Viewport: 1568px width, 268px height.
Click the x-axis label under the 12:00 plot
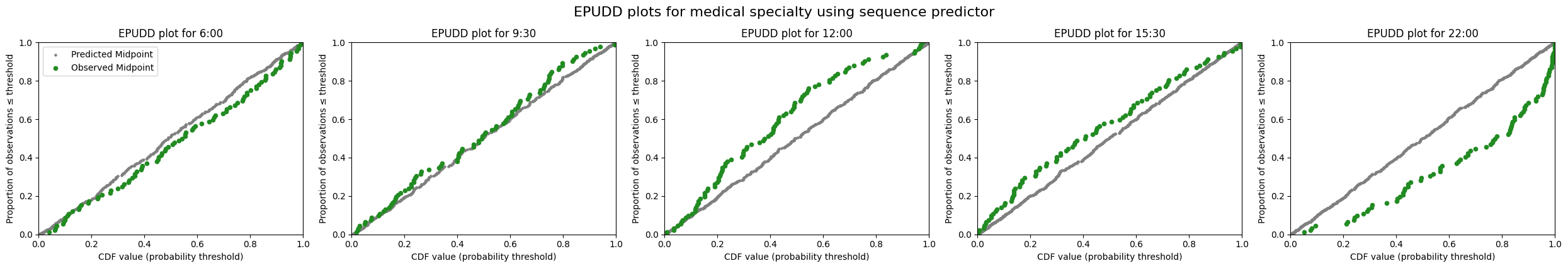[x=797, y=257]
